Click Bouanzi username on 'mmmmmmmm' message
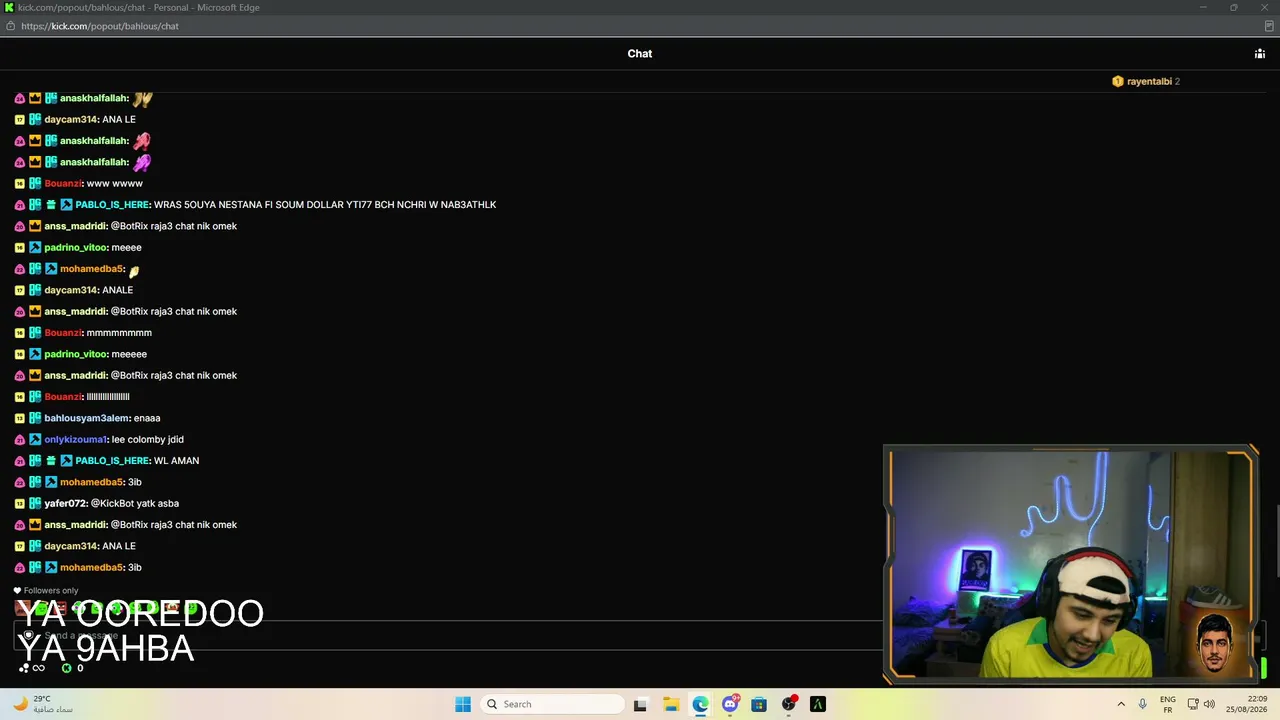The width and height of the screenshot is (1280, 720). click(x=63, y=333)
